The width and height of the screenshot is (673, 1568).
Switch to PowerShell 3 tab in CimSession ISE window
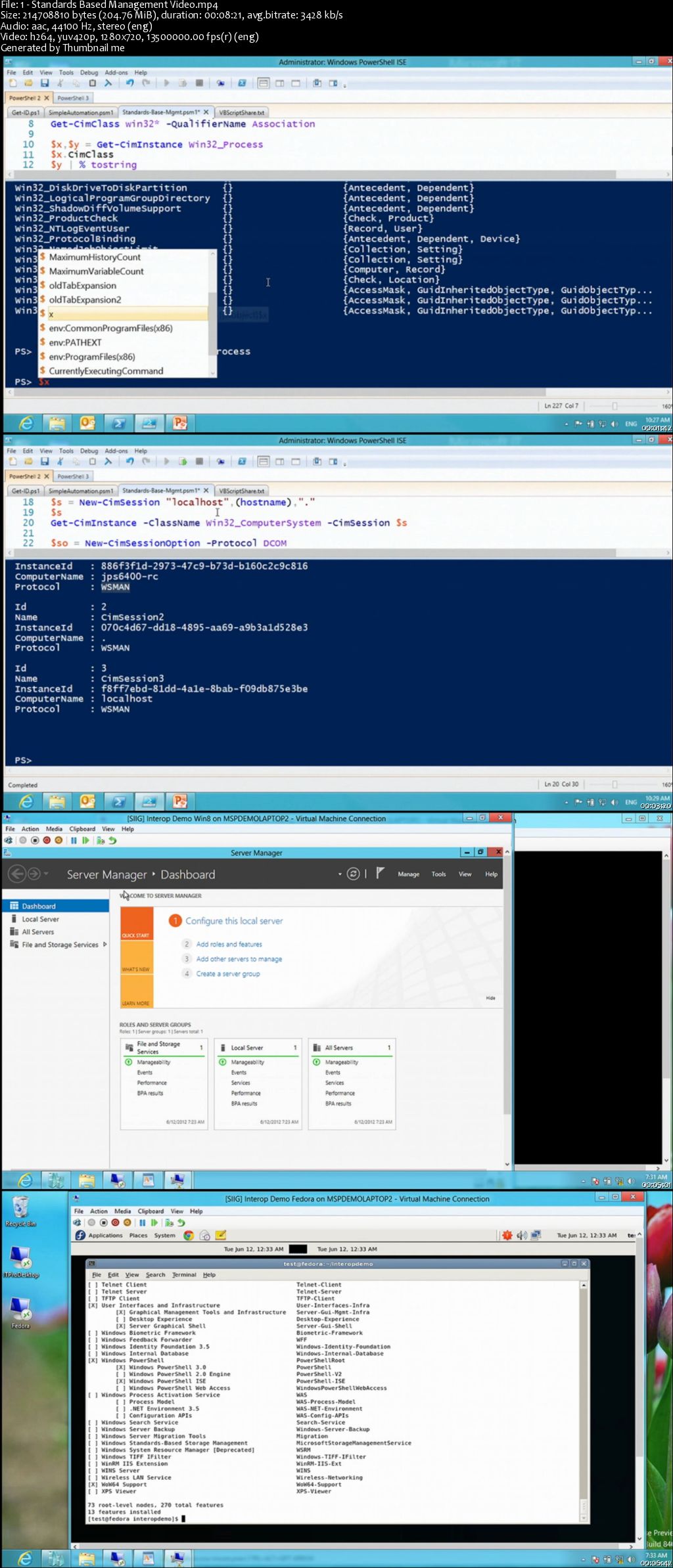[x=73, y=476]
